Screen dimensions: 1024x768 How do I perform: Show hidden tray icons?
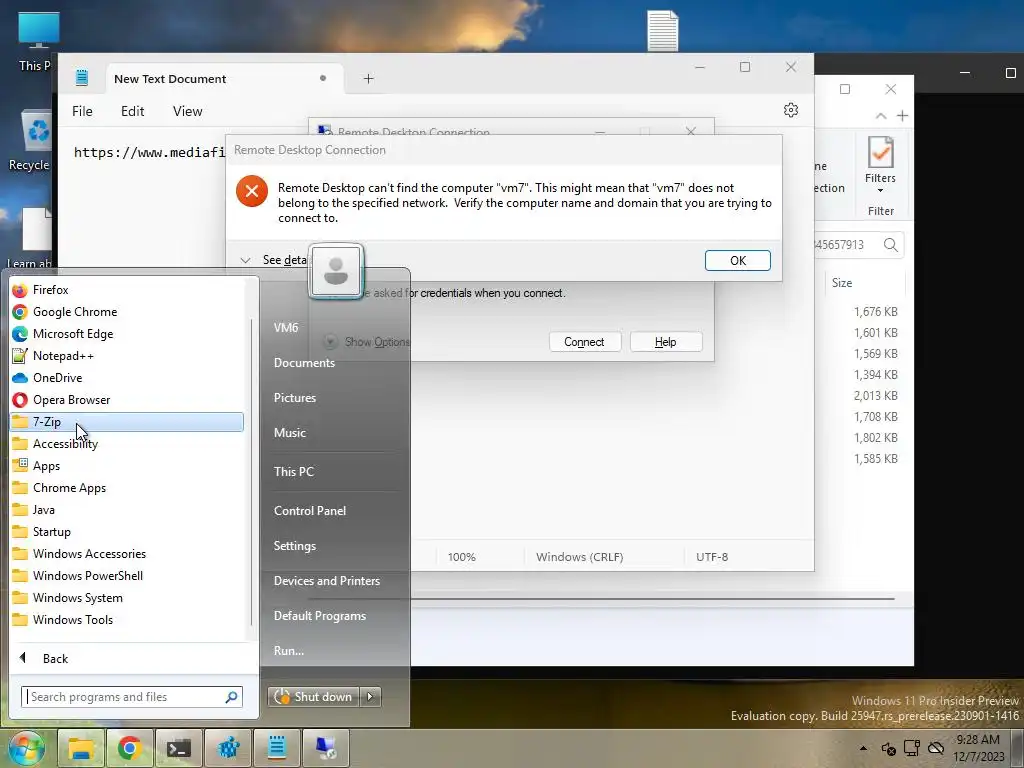click(x=863, y=748)
